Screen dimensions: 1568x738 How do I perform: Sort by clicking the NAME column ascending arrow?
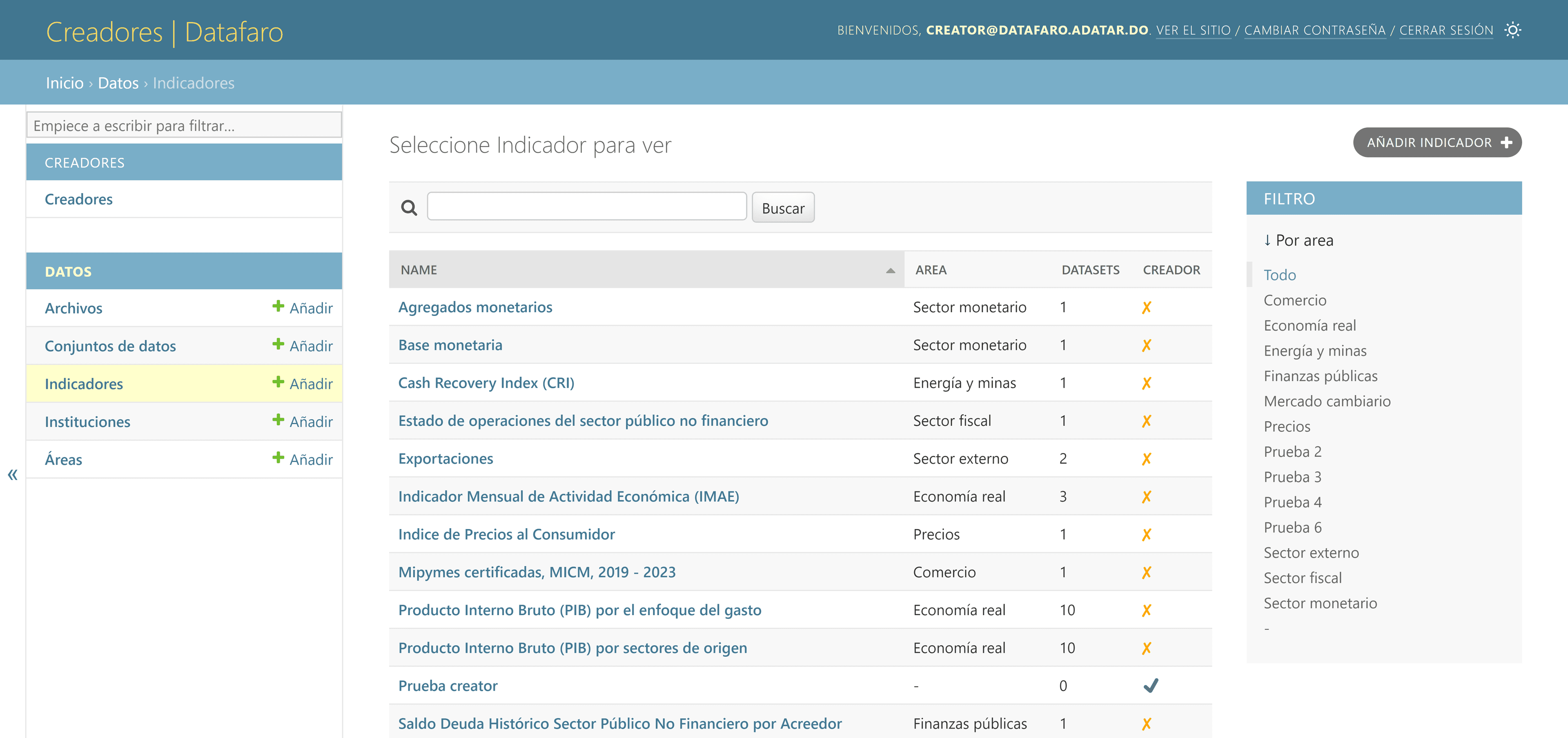(890, 271)
